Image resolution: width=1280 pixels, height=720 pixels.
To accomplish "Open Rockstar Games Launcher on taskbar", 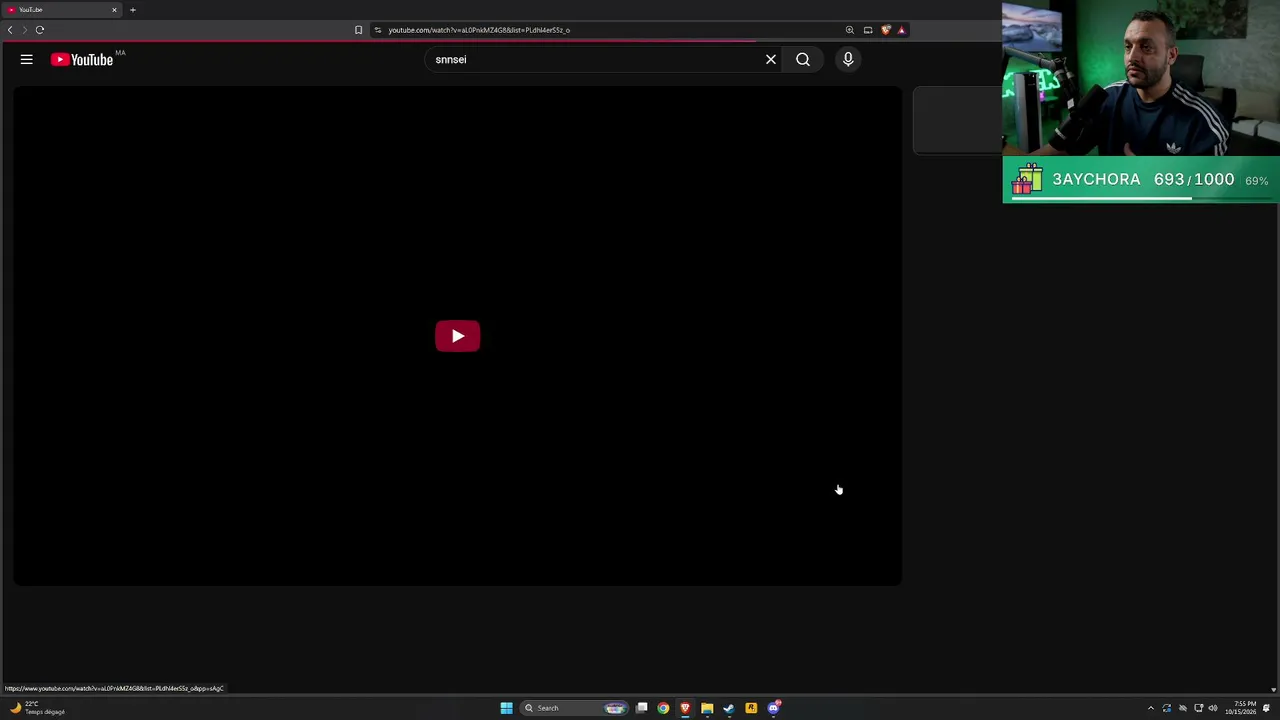I will coord(751,708).
